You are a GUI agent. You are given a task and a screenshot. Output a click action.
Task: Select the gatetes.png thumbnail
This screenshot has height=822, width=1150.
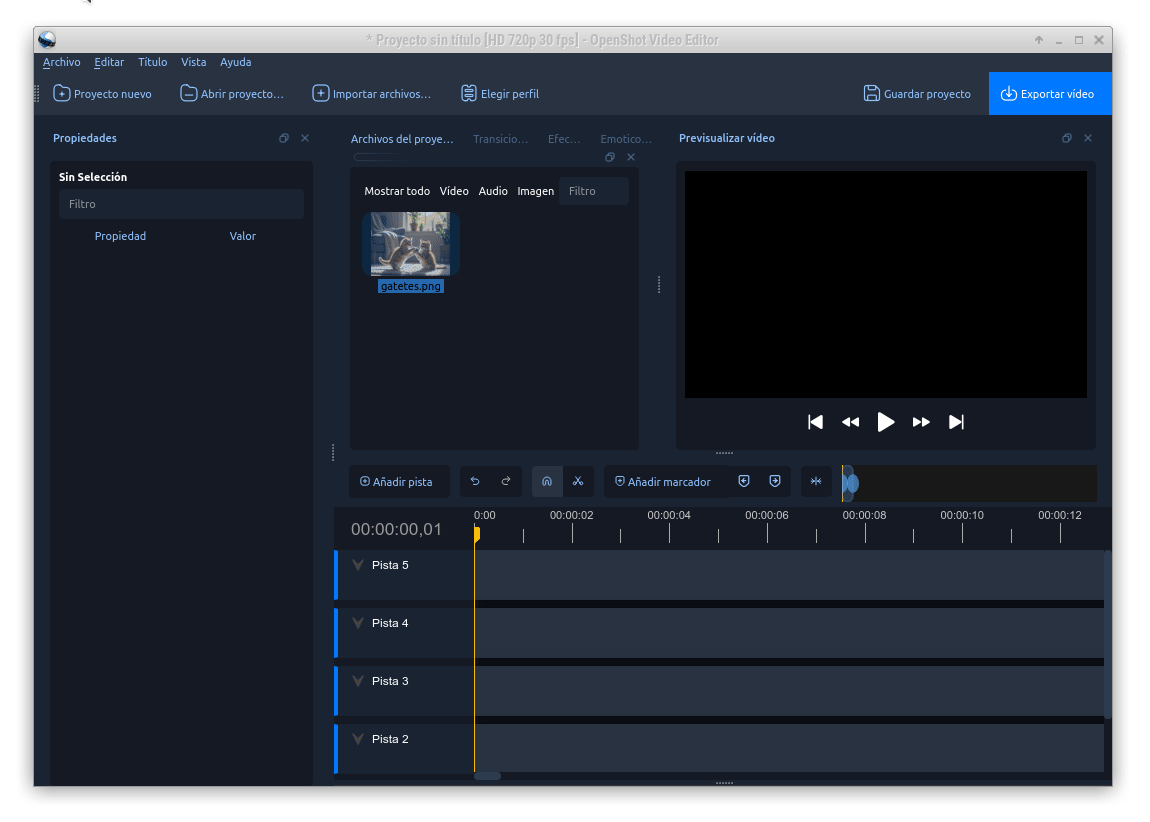pos(410,244)
